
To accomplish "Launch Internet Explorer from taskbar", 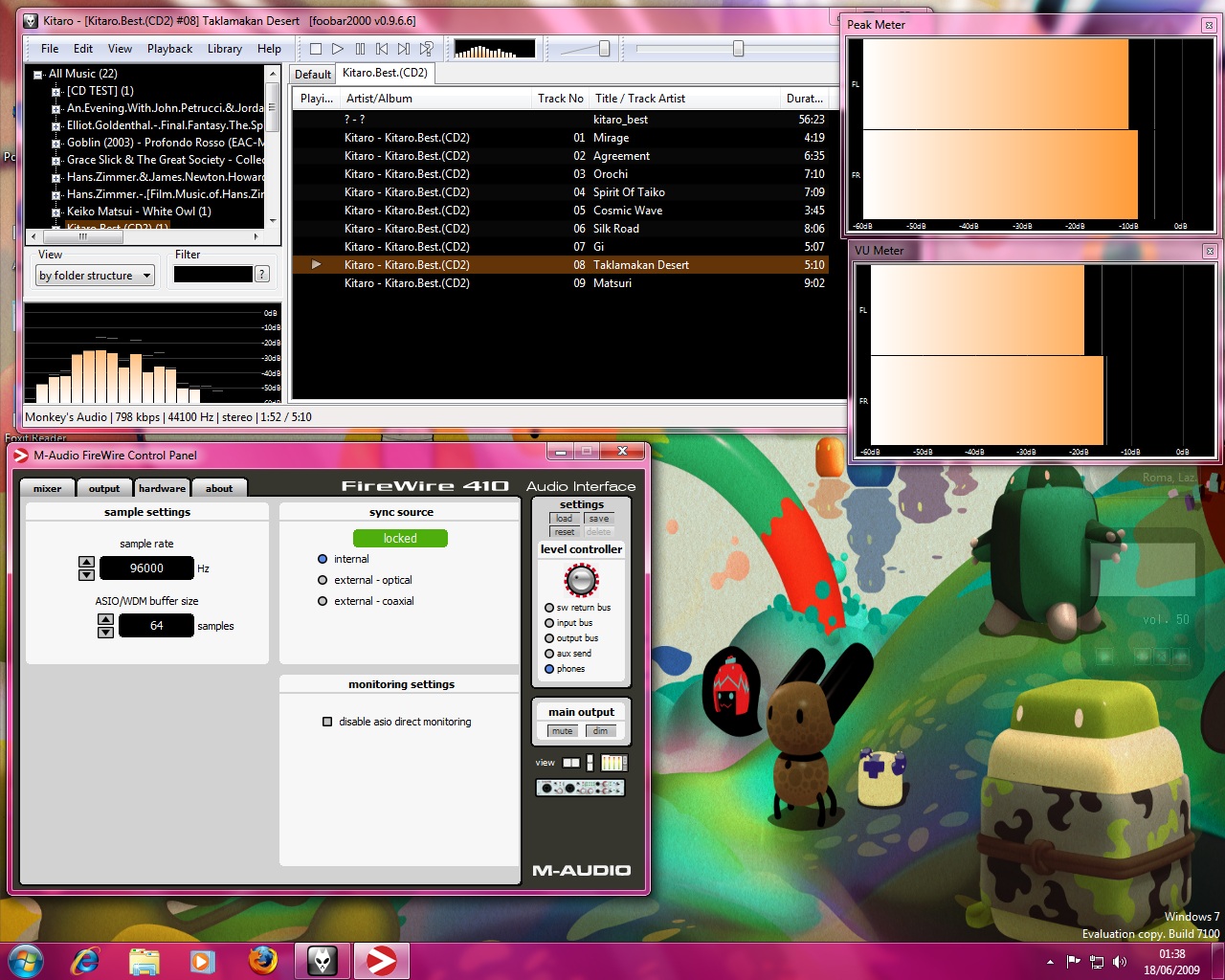I will (85, 961).
